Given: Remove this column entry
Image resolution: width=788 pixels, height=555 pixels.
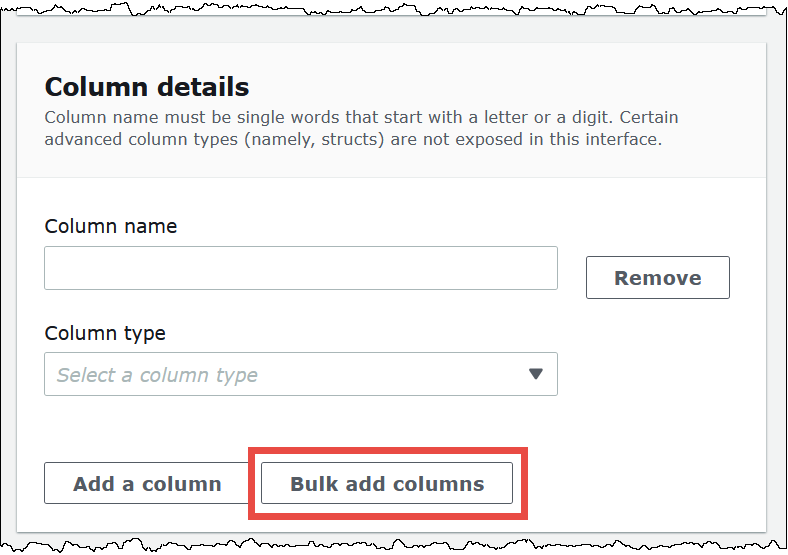Looking at the screenshot, I should (x=657, y=277).
